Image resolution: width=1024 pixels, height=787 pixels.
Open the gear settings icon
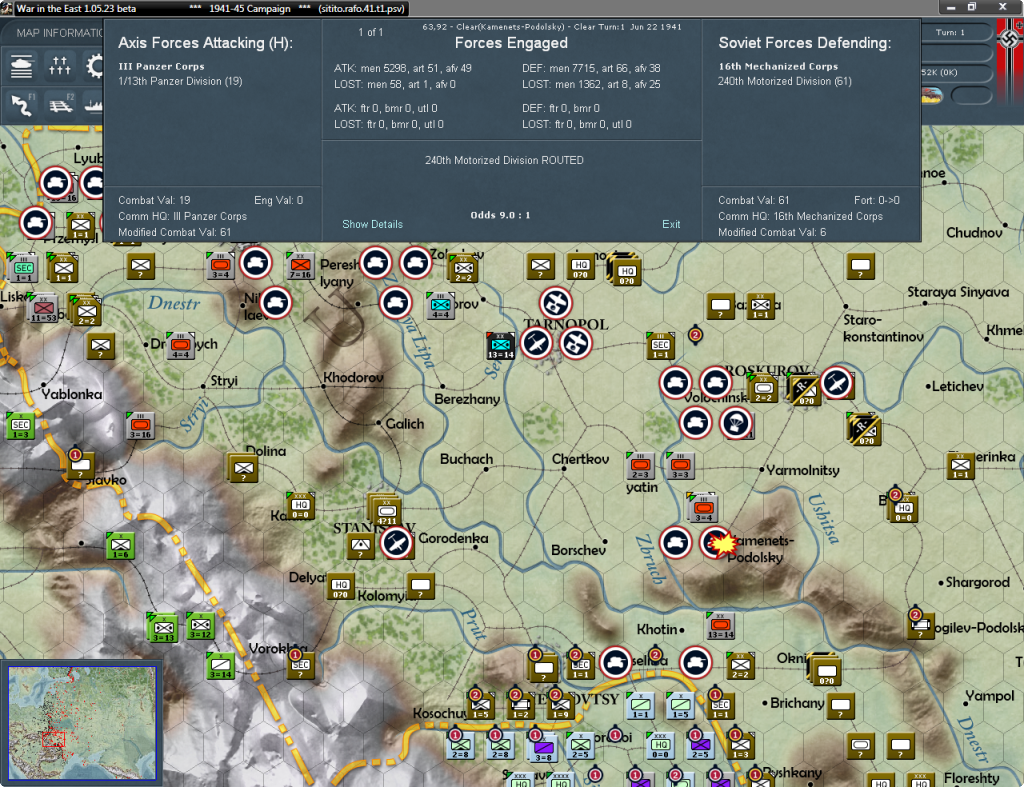(95, 66)
